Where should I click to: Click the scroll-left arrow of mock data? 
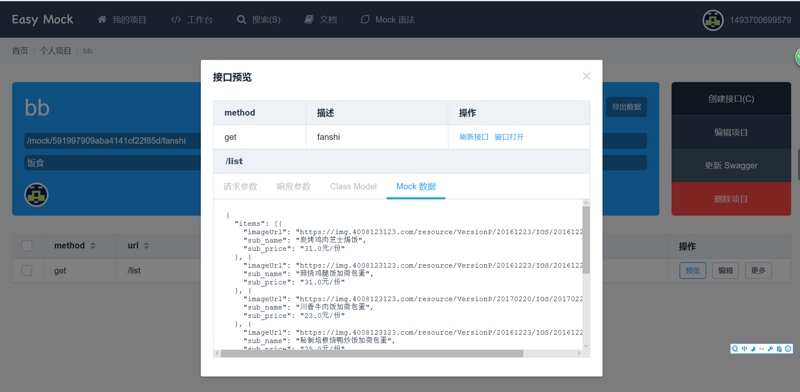(x=217, y=353)
